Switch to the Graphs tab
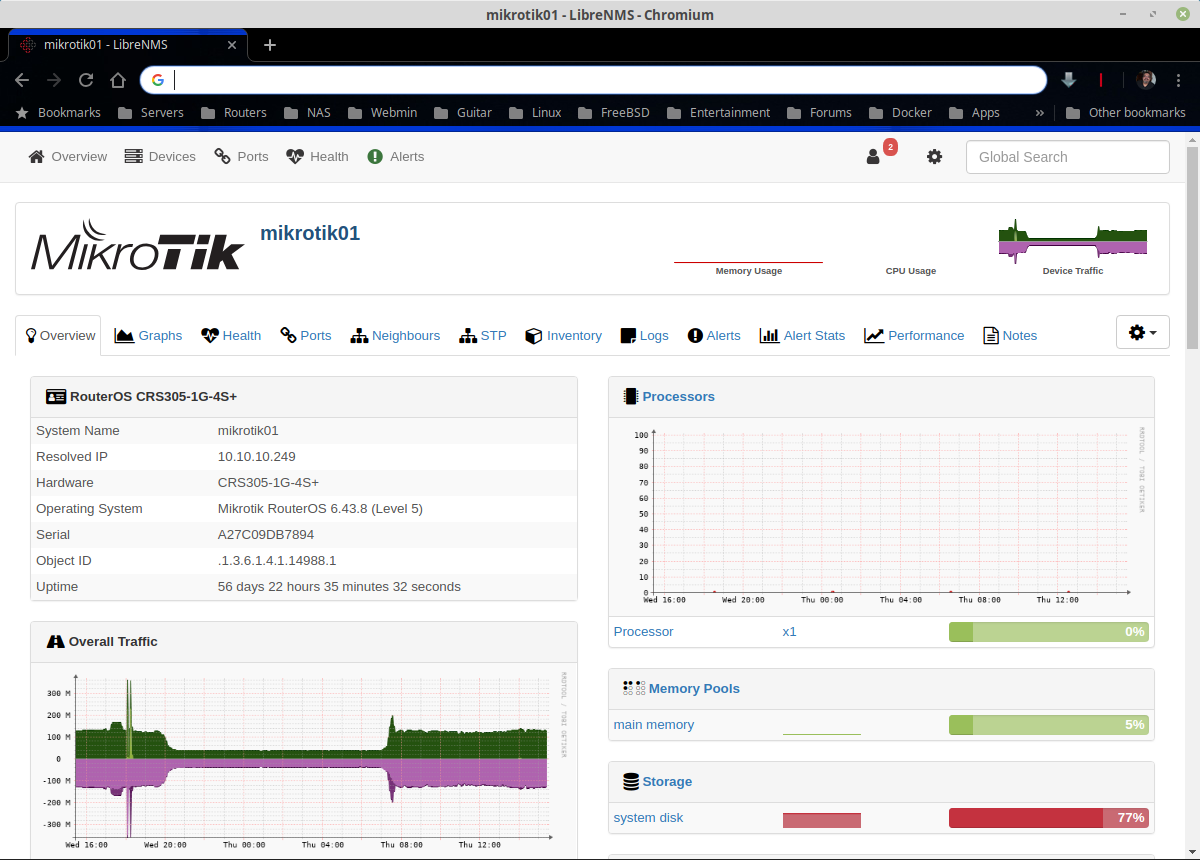This screenshot has width=1200, height=860. [x=148, y=336]
